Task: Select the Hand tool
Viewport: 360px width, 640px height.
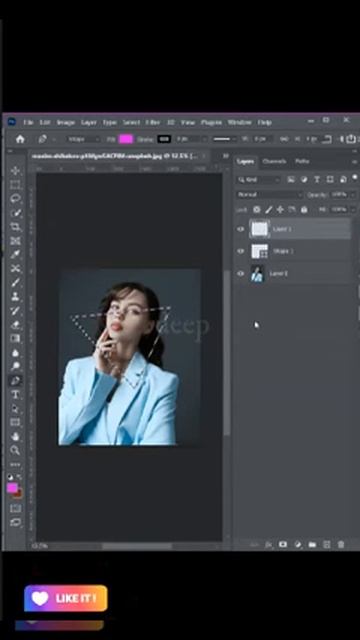Action: [16, 436]
